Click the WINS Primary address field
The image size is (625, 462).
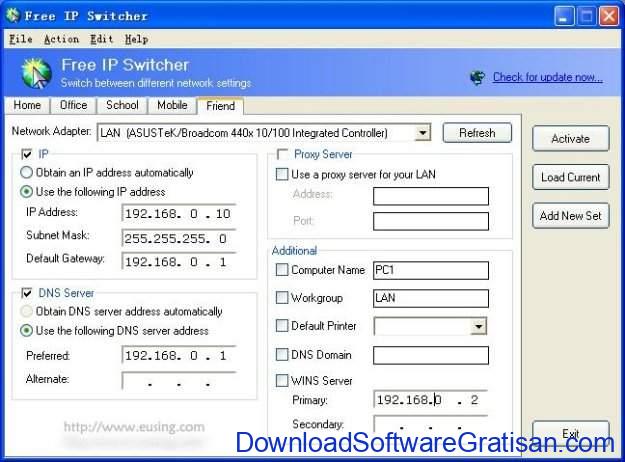pyautogui.click(x=431, y=399)
